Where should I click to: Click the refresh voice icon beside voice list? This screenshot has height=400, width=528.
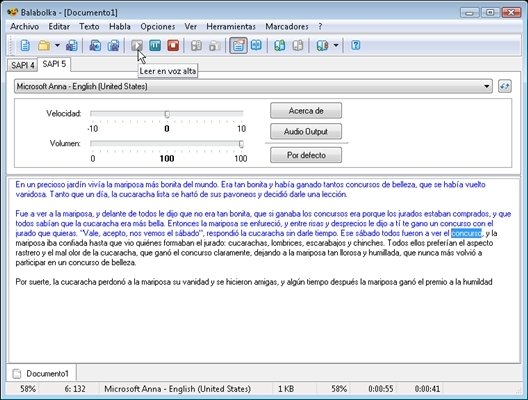point(504,86)
